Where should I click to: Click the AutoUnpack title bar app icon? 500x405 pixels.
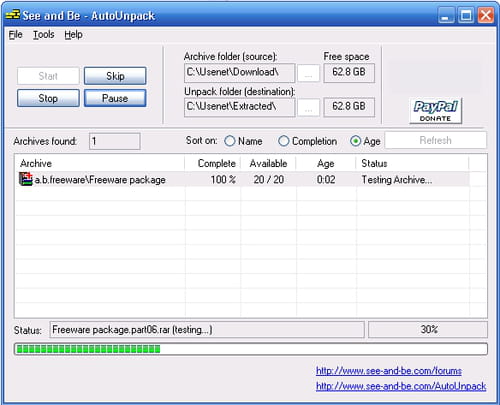tap(13, 15)
